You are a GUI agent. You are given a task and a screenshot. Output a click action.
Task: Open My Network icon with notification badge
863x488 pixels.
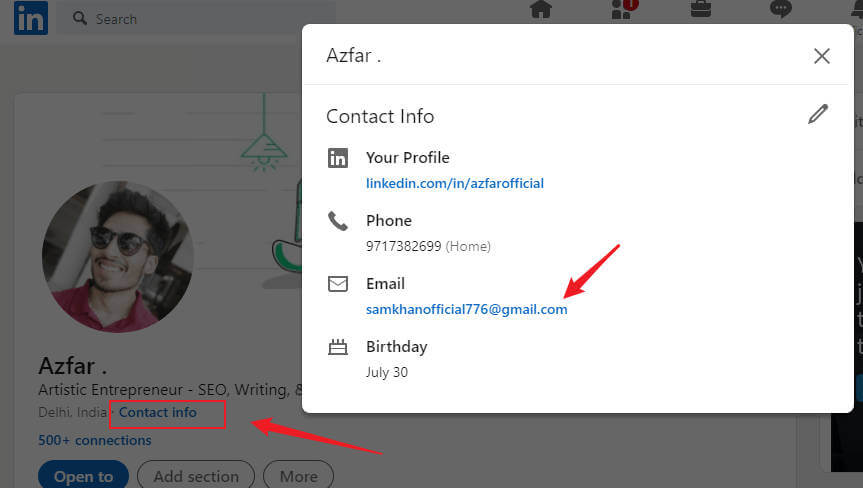(x=621, y=10)
